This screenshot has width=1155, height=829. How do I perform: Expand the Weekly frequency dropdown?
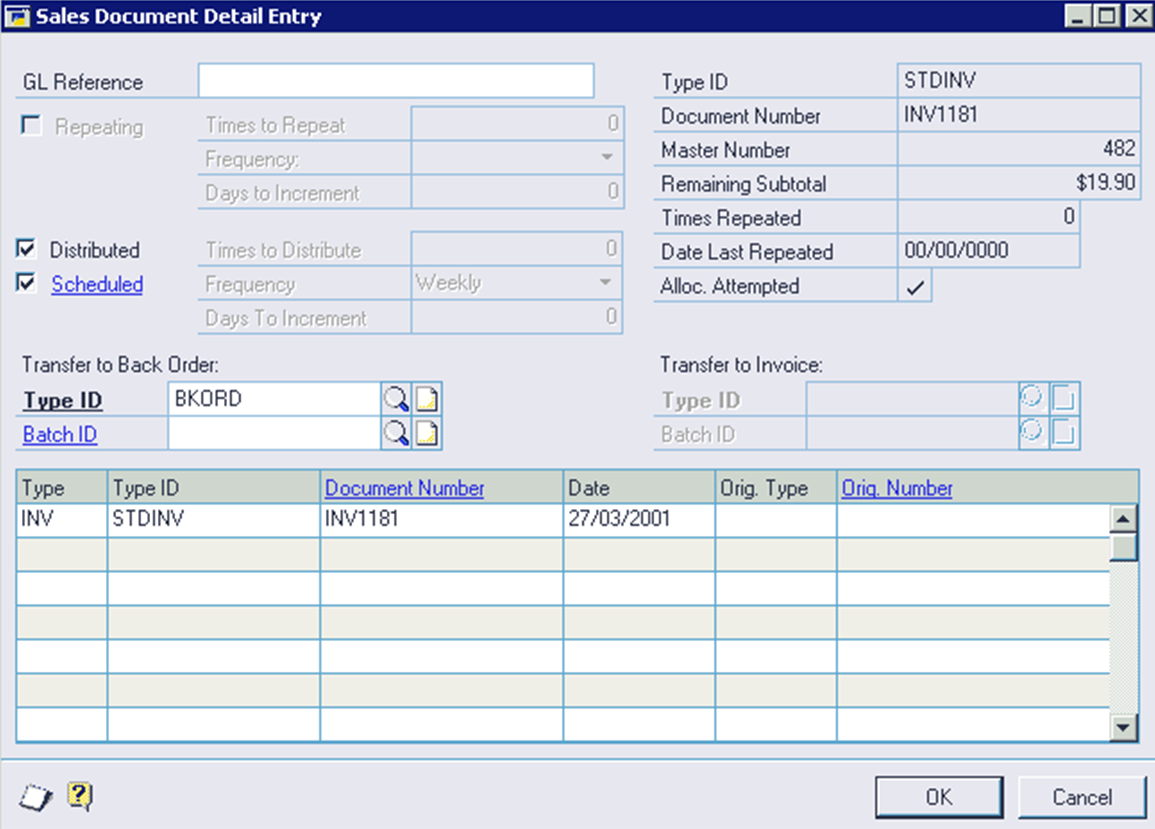point(606,284)
